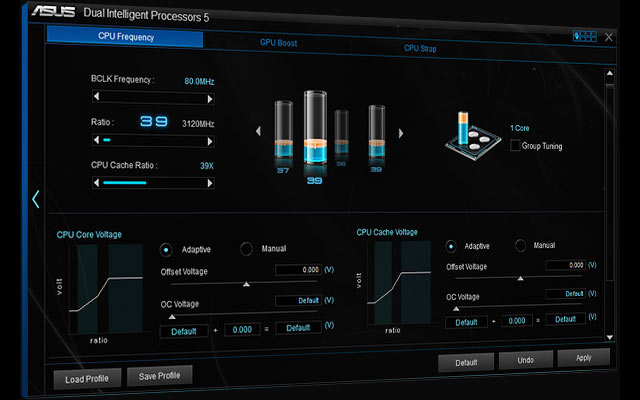Select the tall center core cylinder showing 39
Screen dimensions: 640x400
click(x=314, y=135)
